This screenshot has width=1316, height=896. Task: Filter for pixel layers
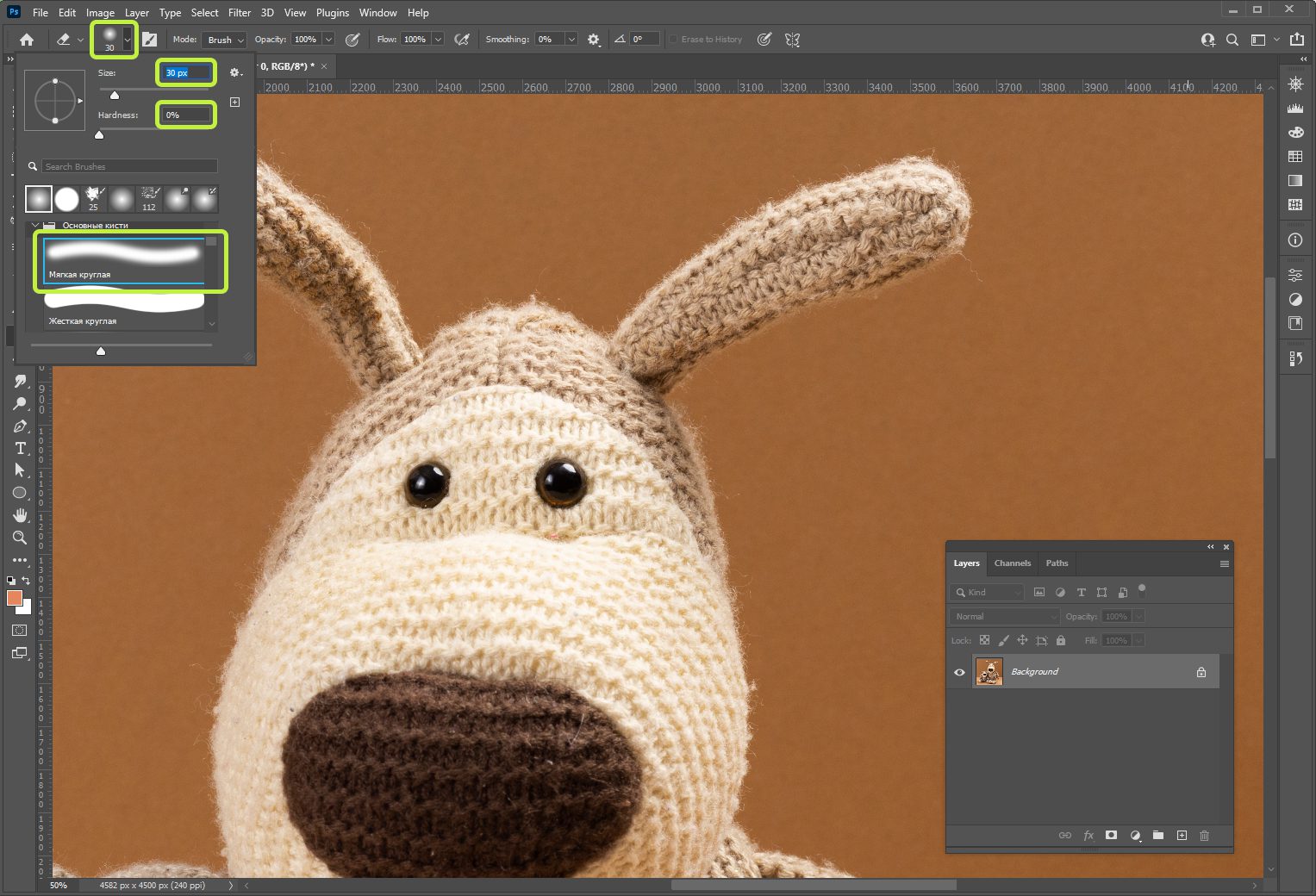coord(1039,592)
